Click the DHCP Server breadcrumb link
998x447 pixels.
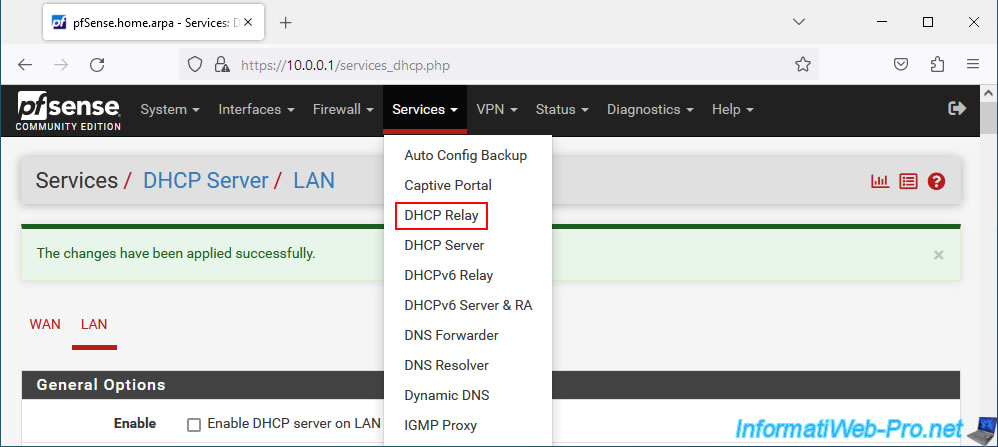pyautogui.click(x=206, y=181)
